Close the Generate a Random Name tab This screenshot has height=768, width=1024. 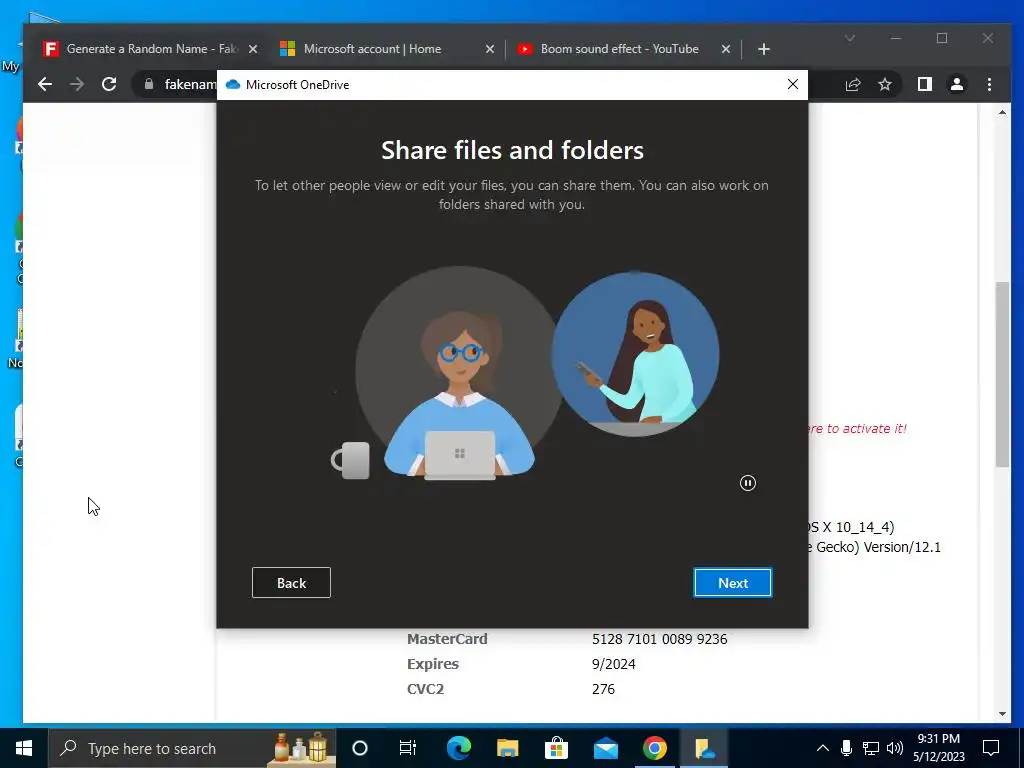click(x=253, y=49)
